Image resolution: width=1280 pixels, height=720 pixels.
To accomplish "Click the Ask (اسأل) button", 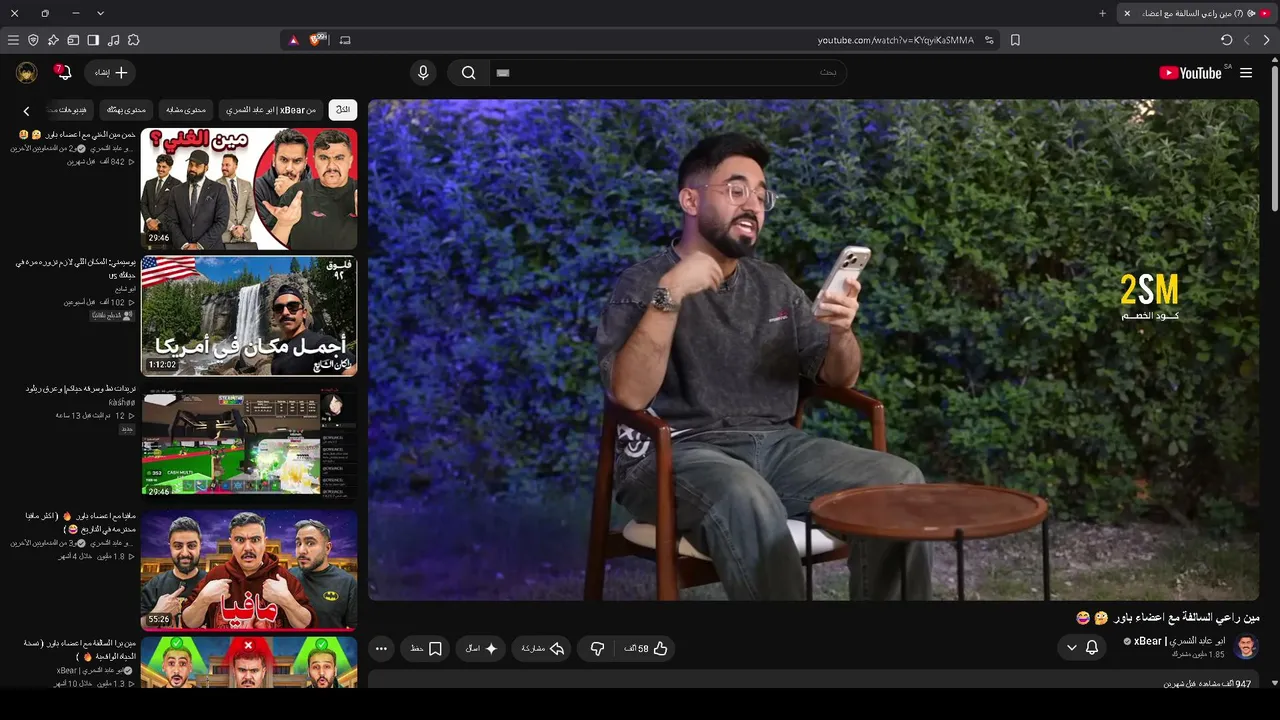I will pos(482,649).
